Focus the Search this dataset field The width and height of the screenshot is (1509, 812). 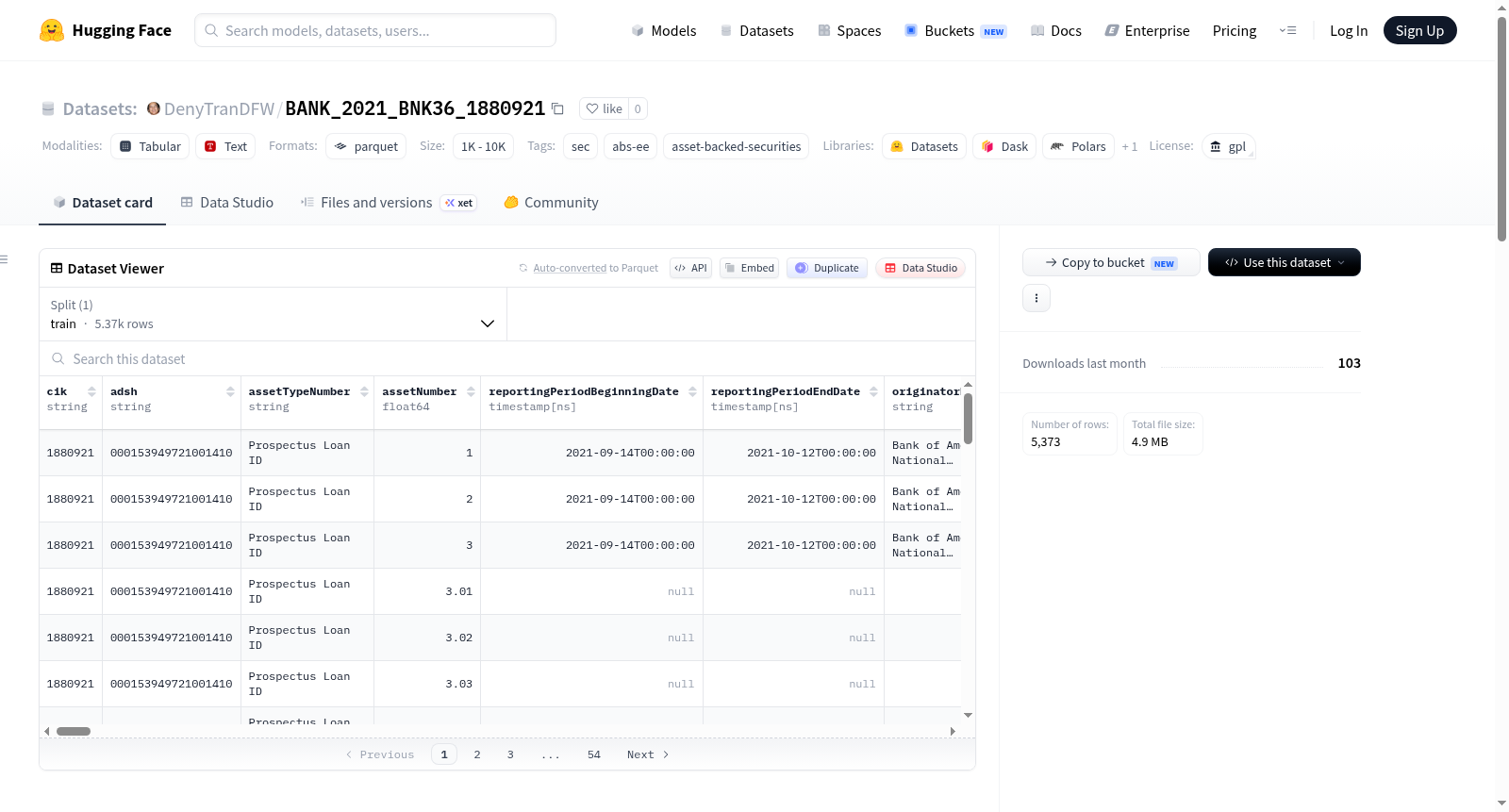point(507,358)
